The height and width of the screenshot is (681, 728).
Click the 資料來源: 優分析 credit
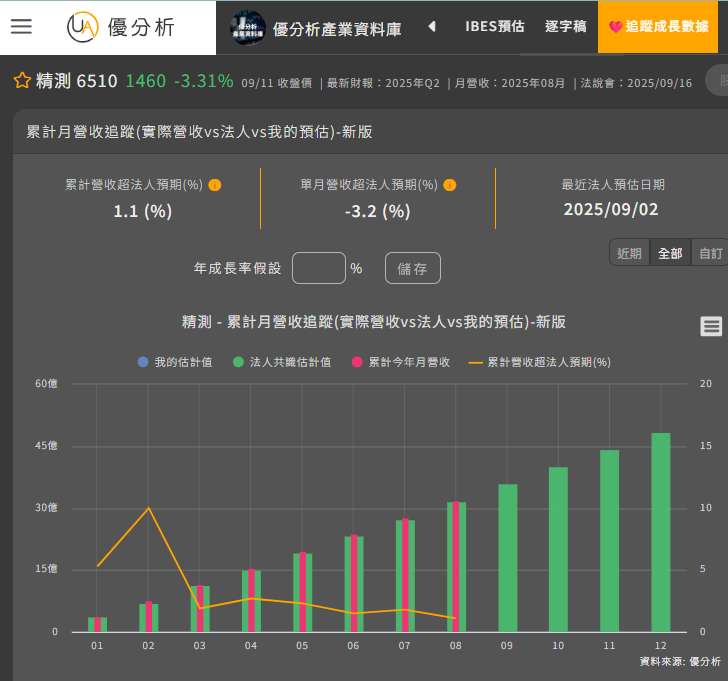[680, 661]
